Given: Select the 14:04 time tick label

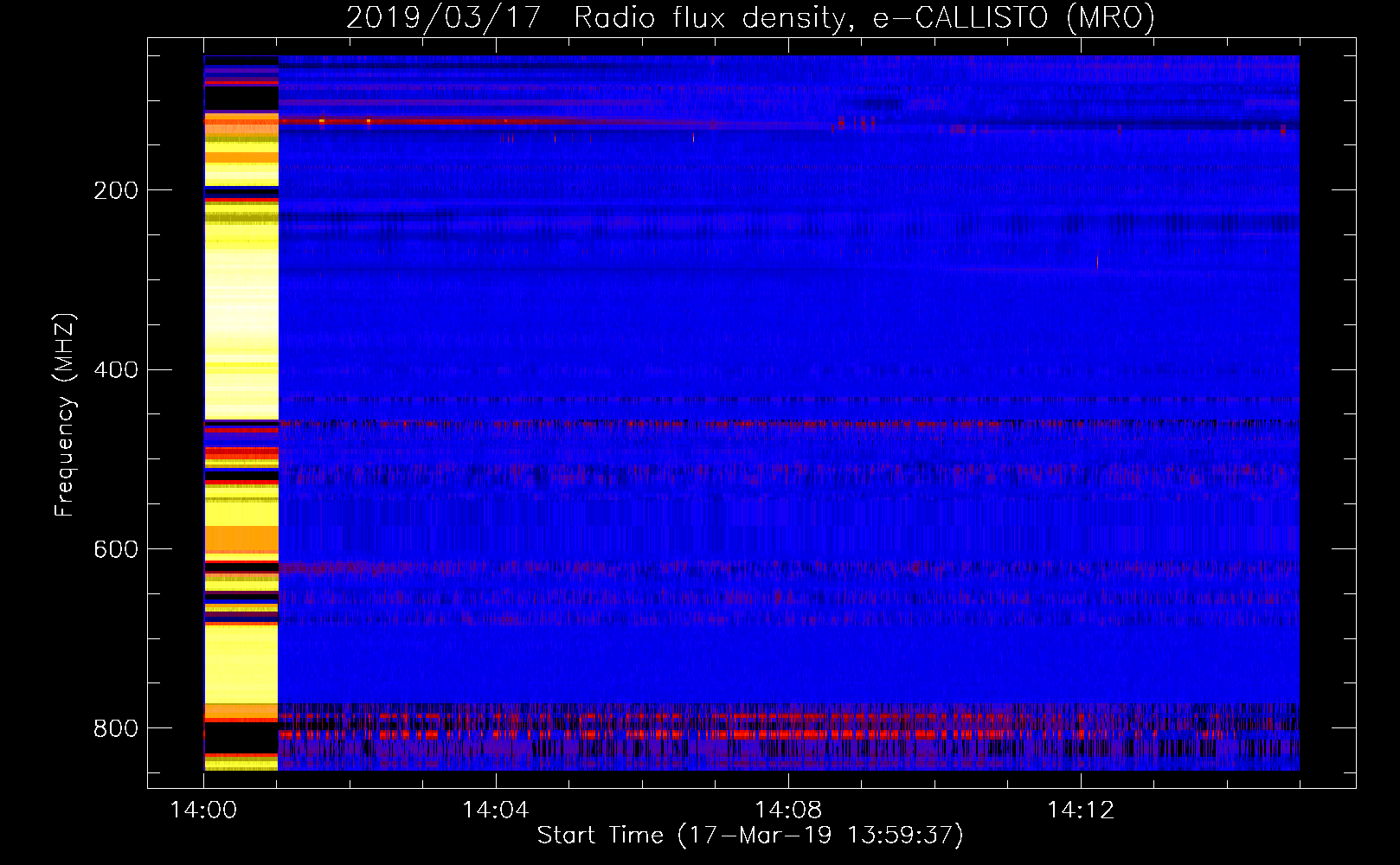Looking at the screenshot, I should coord(496,810).
